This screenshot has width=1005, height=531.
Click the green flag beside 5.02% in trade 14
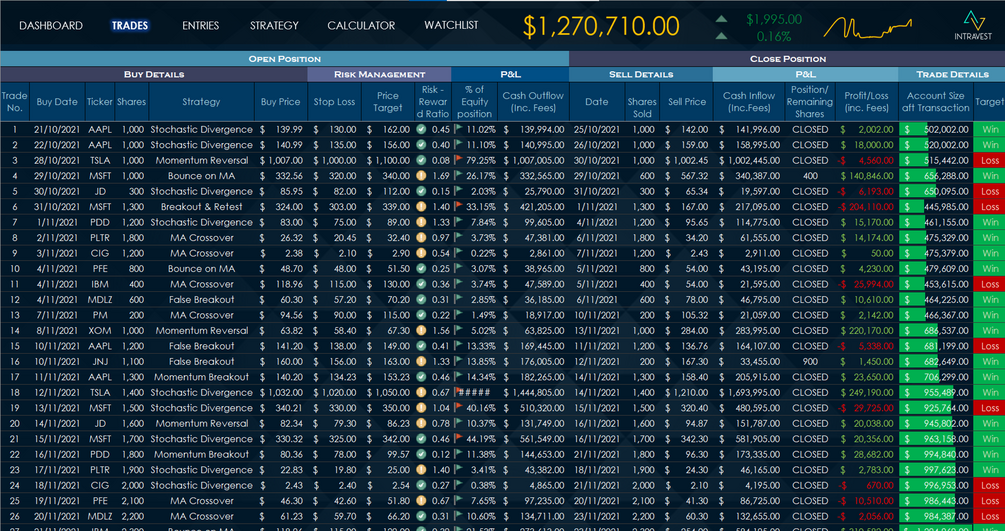pos(458,330)
